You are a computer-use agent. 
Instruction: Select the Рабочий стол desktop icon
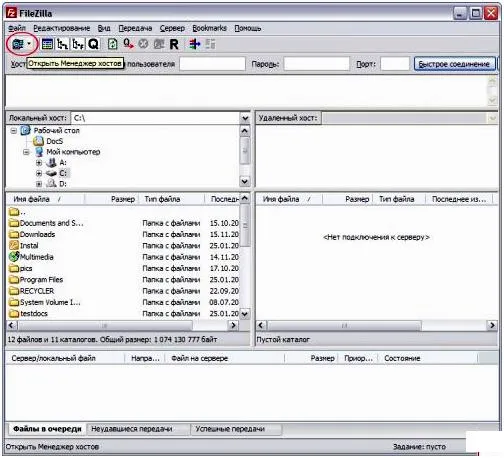tap(26, 130)
